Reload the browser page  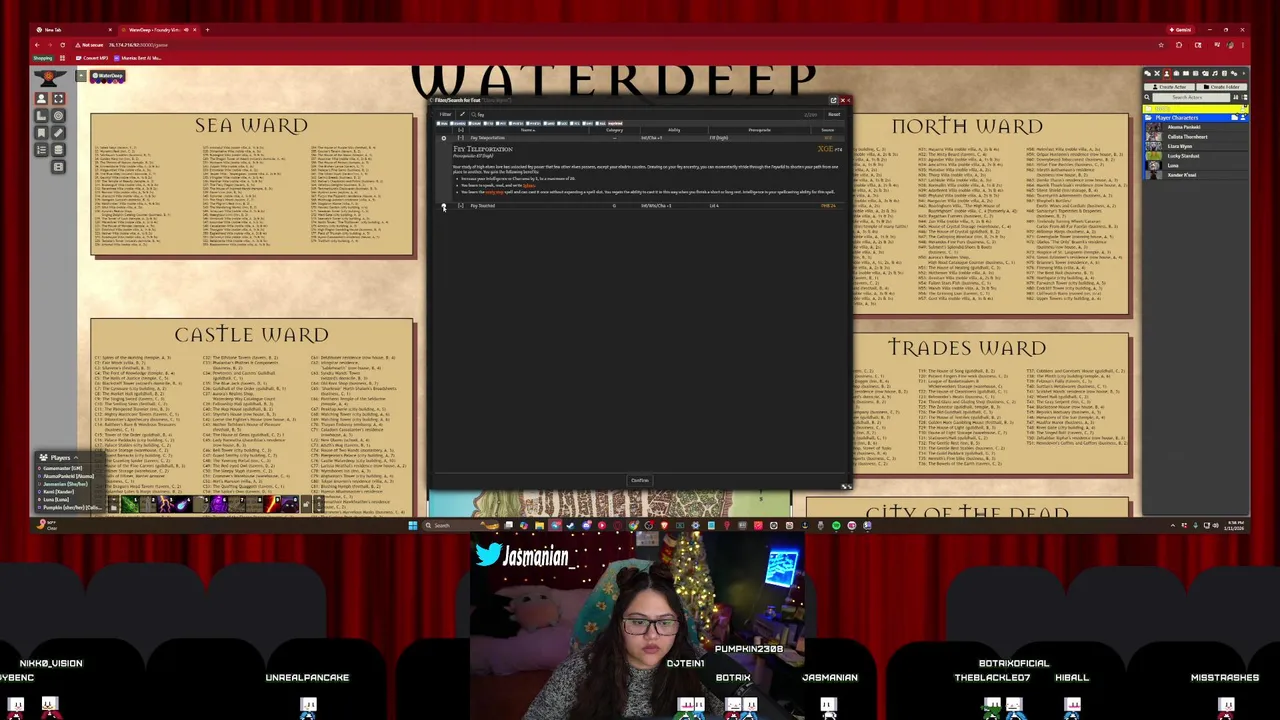click(x=63, y=45)
